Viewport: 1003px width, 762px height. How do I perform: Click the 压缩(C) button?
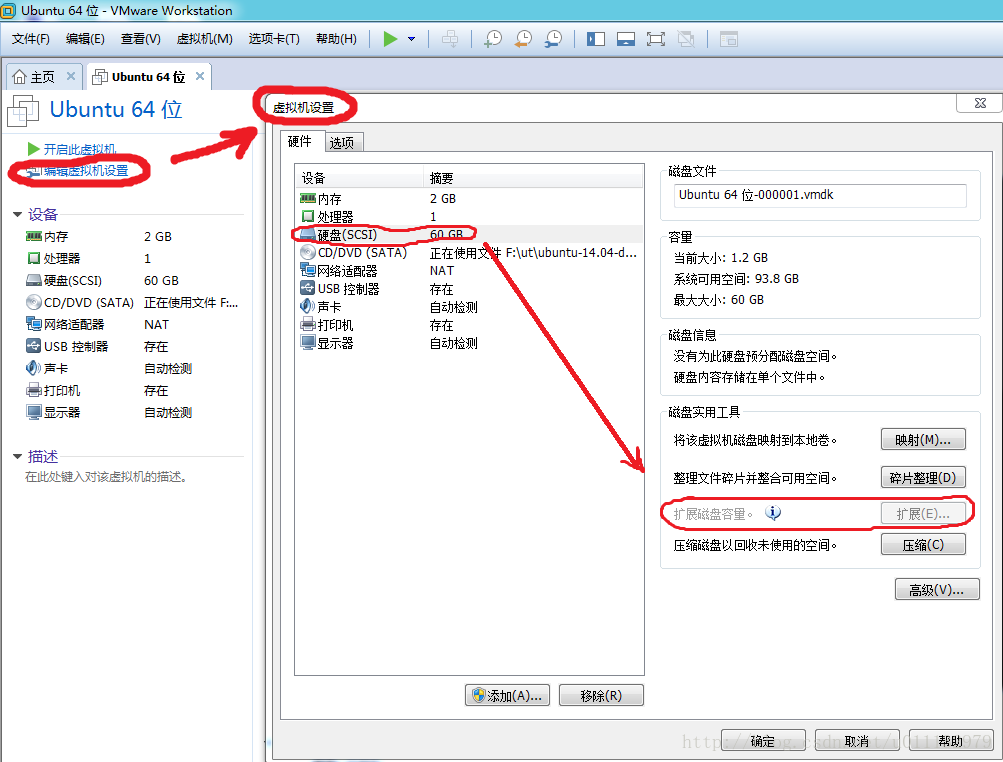922,545
